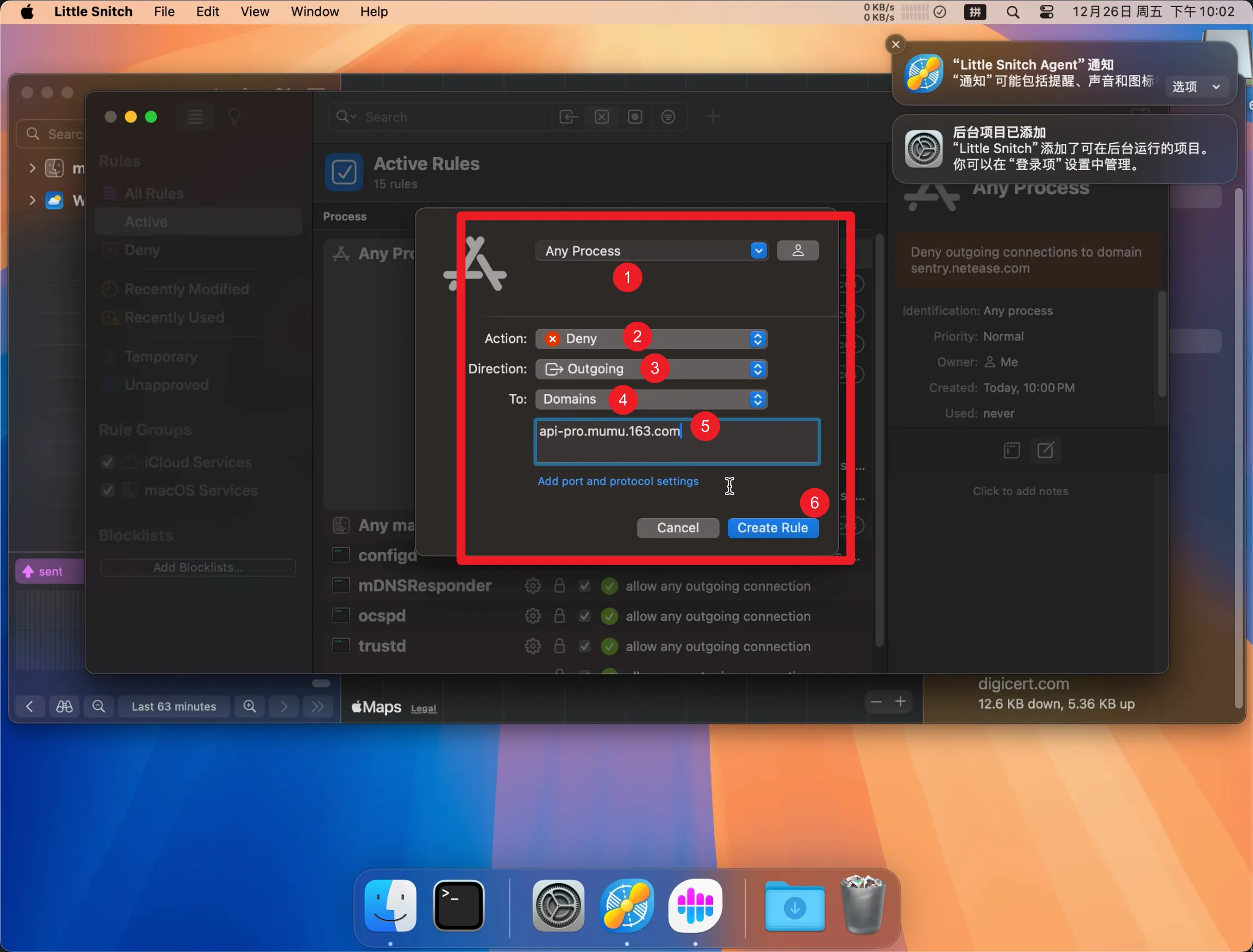Click the Click to add notes area
The image size is (1253, 952).
(x=1020, y=491)
